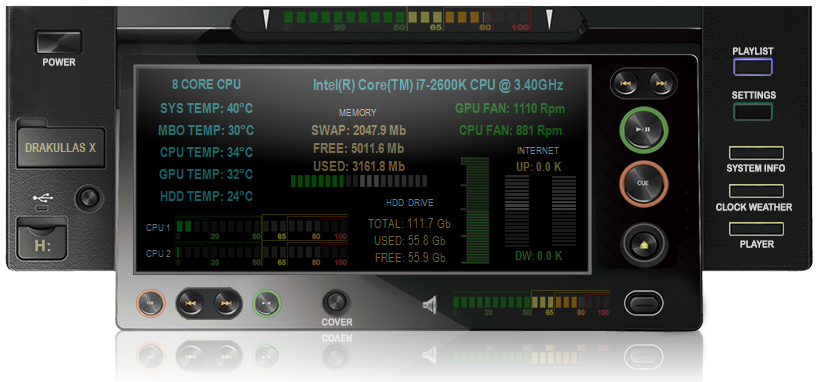The height and width of the screenshot is (382, 818).
Task: Mute using the speaker icon
Action: click(429, 304)
